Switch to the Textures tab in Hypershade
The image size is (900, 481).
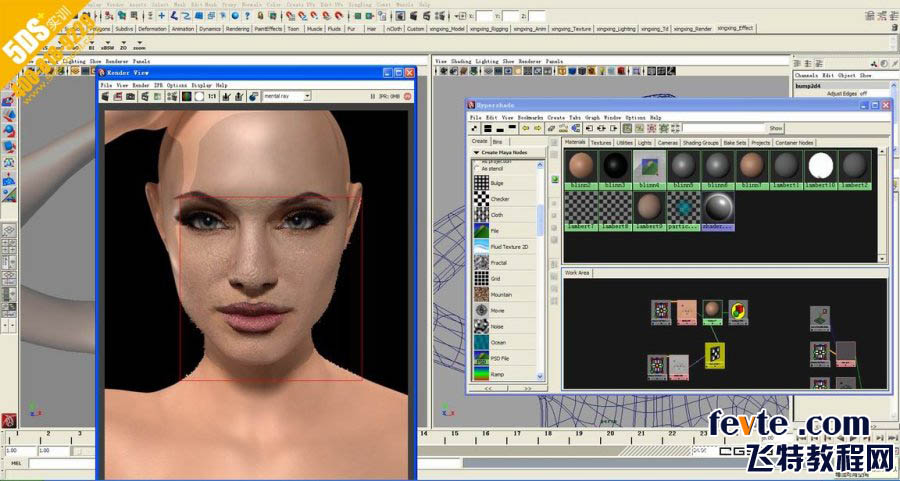601,142
